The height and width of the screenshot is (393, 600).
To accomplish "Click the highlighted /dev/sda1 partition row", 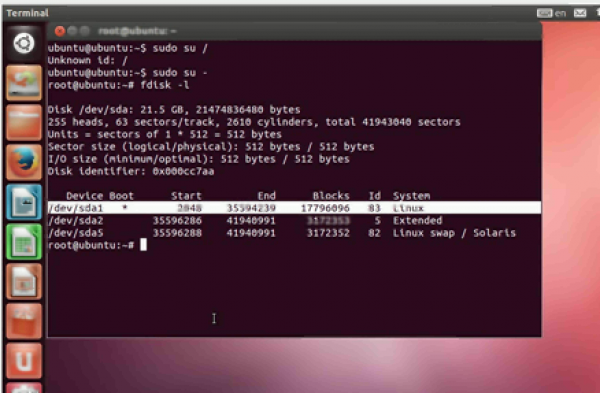I will click(294, 208).
